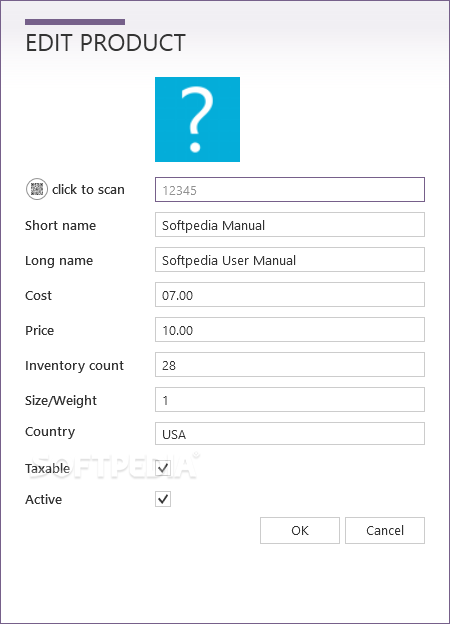This screenshot has height=624, width=450.
Task: Click the barcode scan icon
Action: tap(37, 189)
